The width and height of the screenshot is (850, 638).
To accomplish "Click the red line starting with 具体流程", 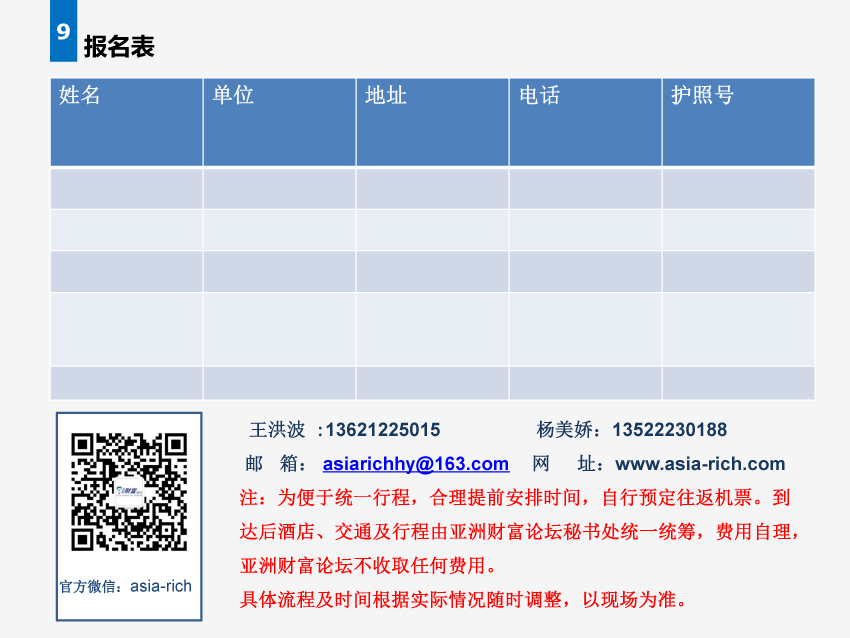I will tap(464, 600).
